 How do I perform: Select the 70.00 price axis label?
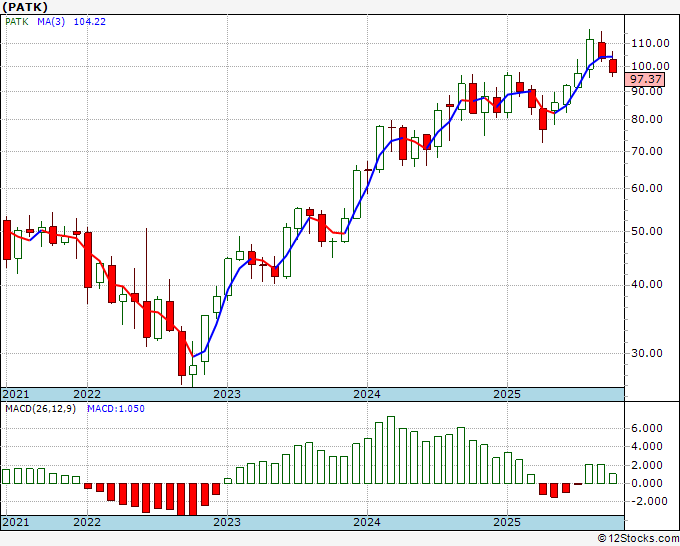point(647,151)
